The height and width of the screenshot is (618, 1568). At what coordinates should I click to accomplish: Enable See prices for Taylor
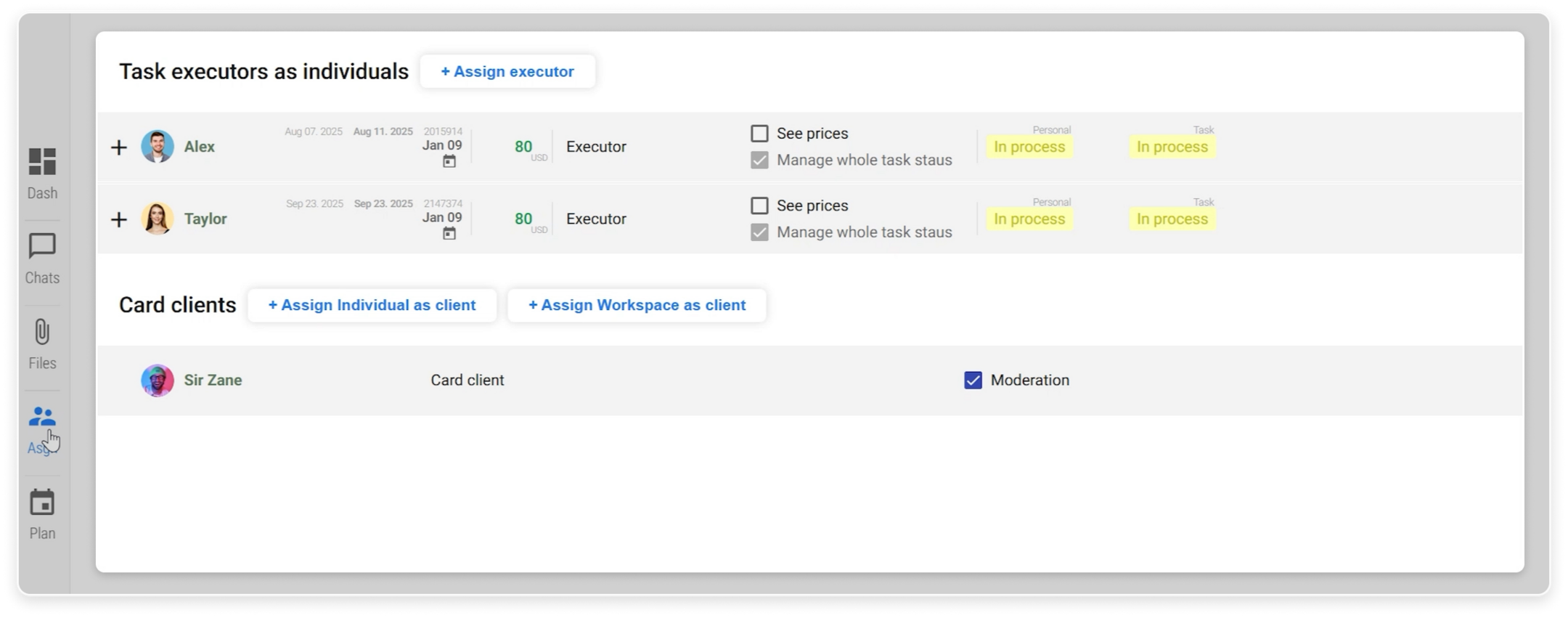click(759, 206)
